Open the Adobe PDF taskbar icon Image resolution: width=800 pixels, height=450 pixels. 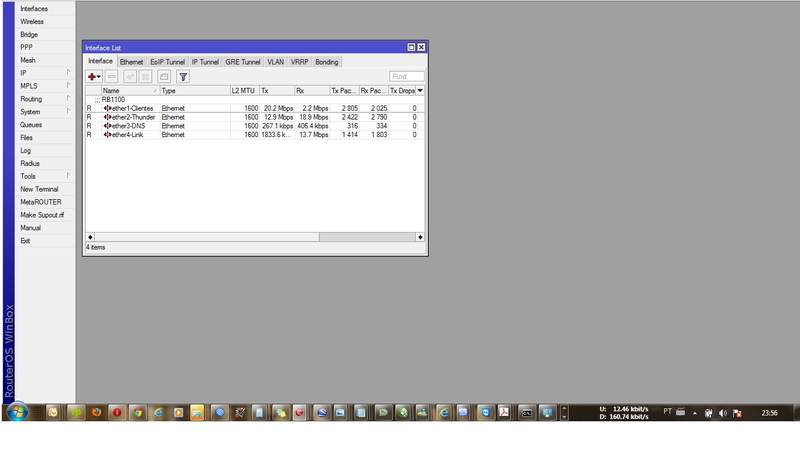tap(504, 412)
